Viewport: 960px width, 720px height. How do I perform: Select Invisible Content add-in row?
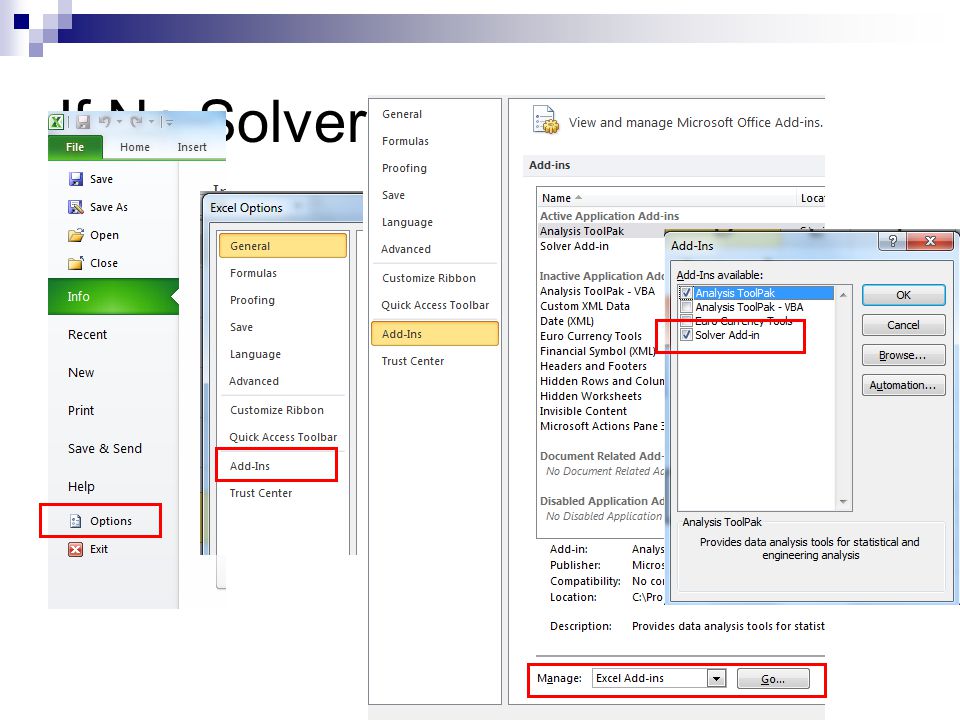583,411
